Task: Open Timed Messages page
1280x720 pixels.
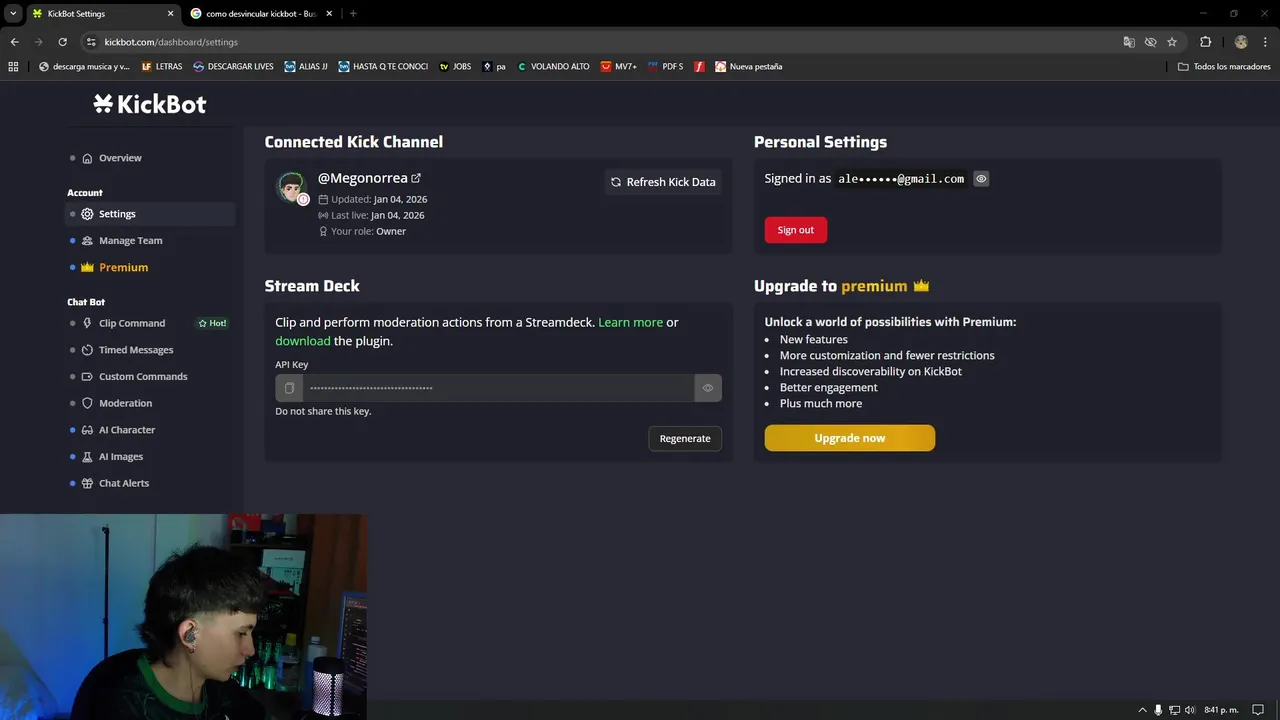Action: pos(136,350)
